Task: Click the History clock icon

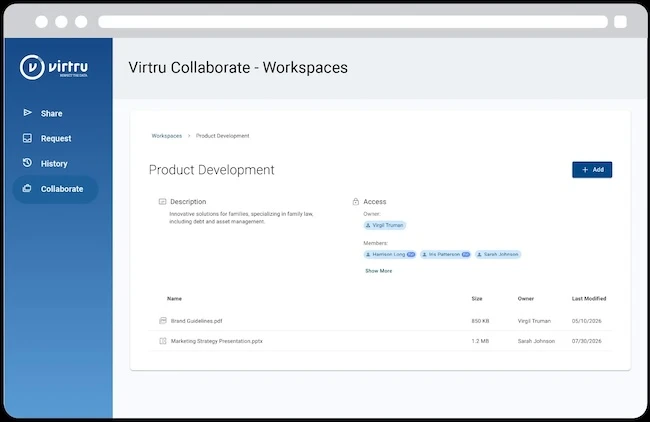Action: (27, 163)
